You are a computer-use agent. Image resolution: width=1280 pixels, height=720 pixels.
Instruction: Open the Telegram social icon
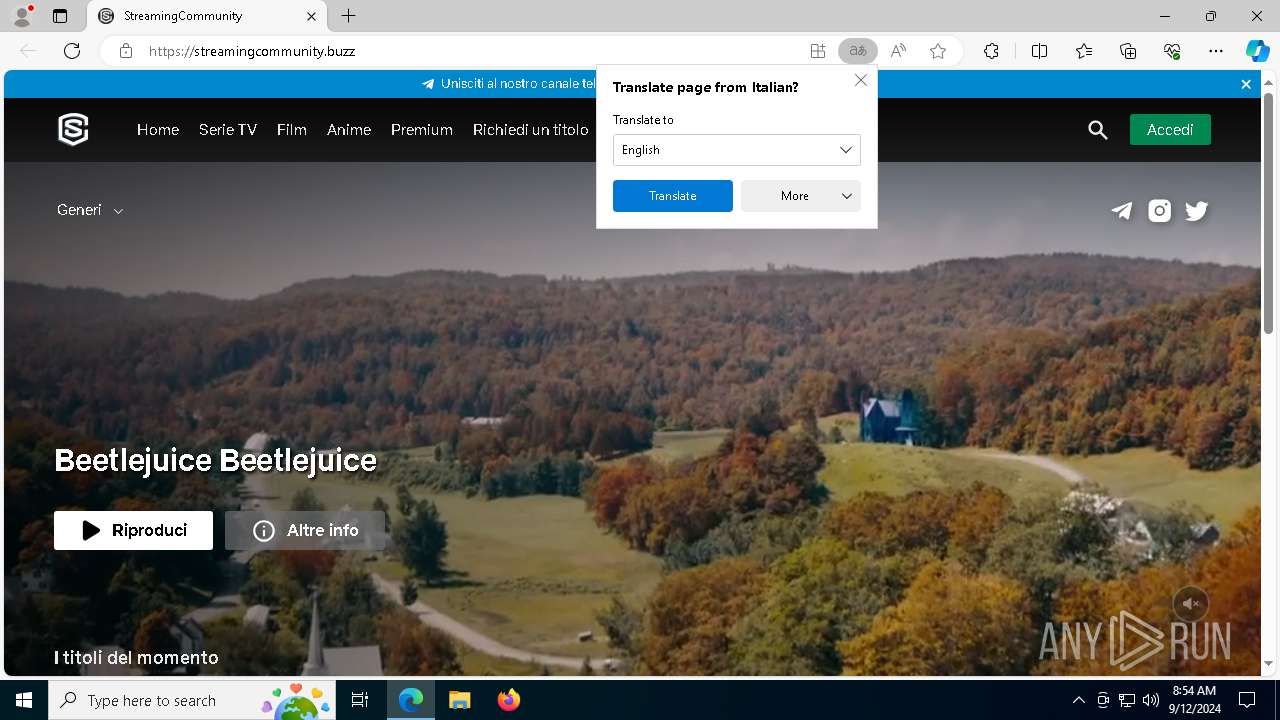click(x=1122, y=210)
